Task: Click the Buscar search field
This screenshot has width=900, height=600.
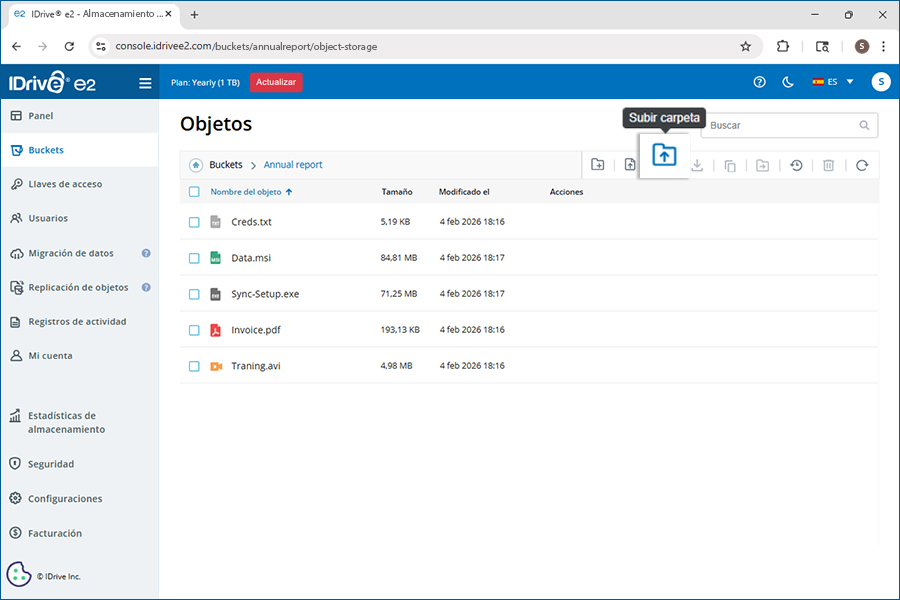Action: point(780,126)
